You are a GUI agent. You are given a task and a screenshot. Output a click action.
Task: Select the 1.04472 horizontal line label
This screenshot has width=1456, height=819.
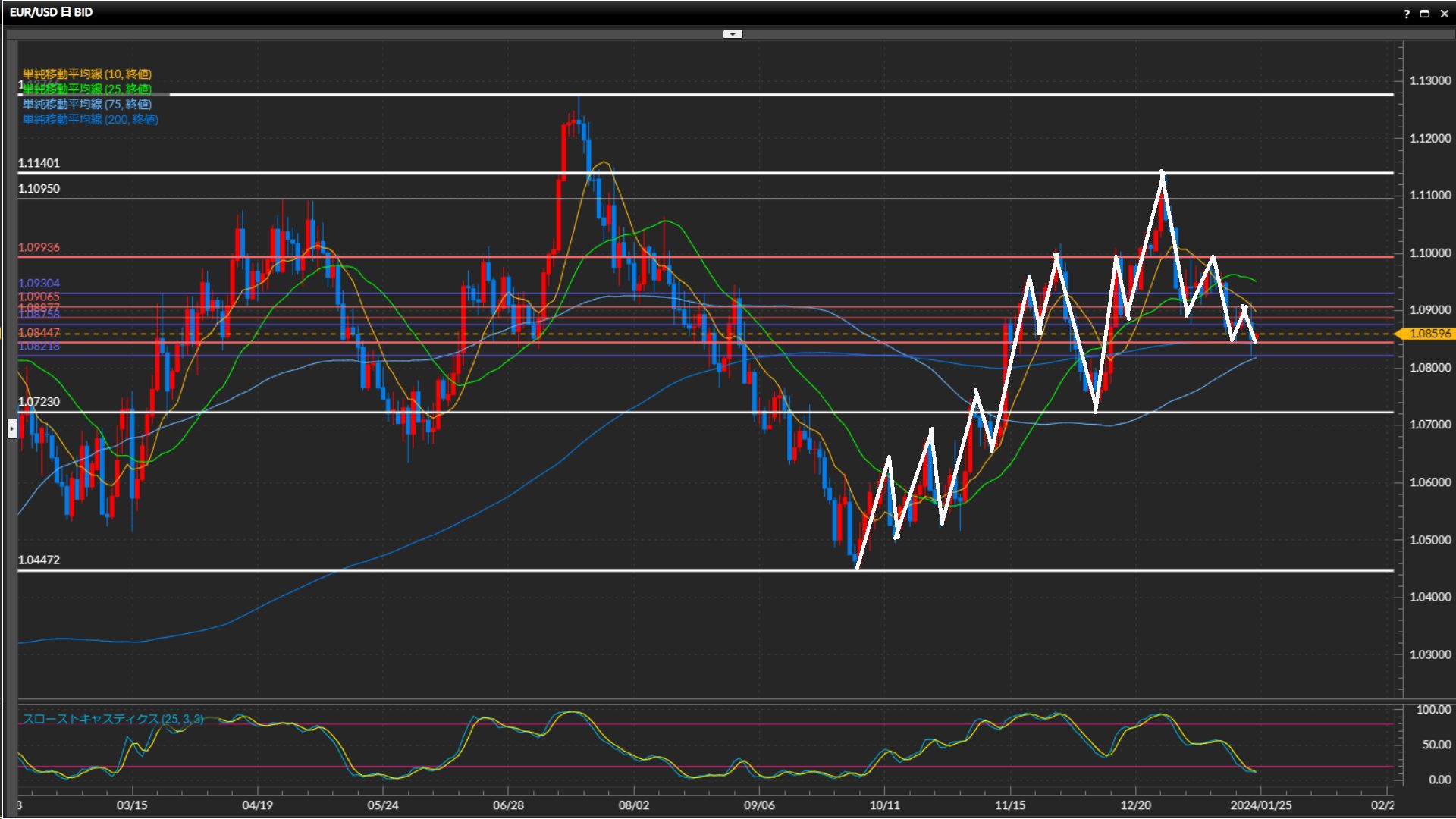[39, 560]
